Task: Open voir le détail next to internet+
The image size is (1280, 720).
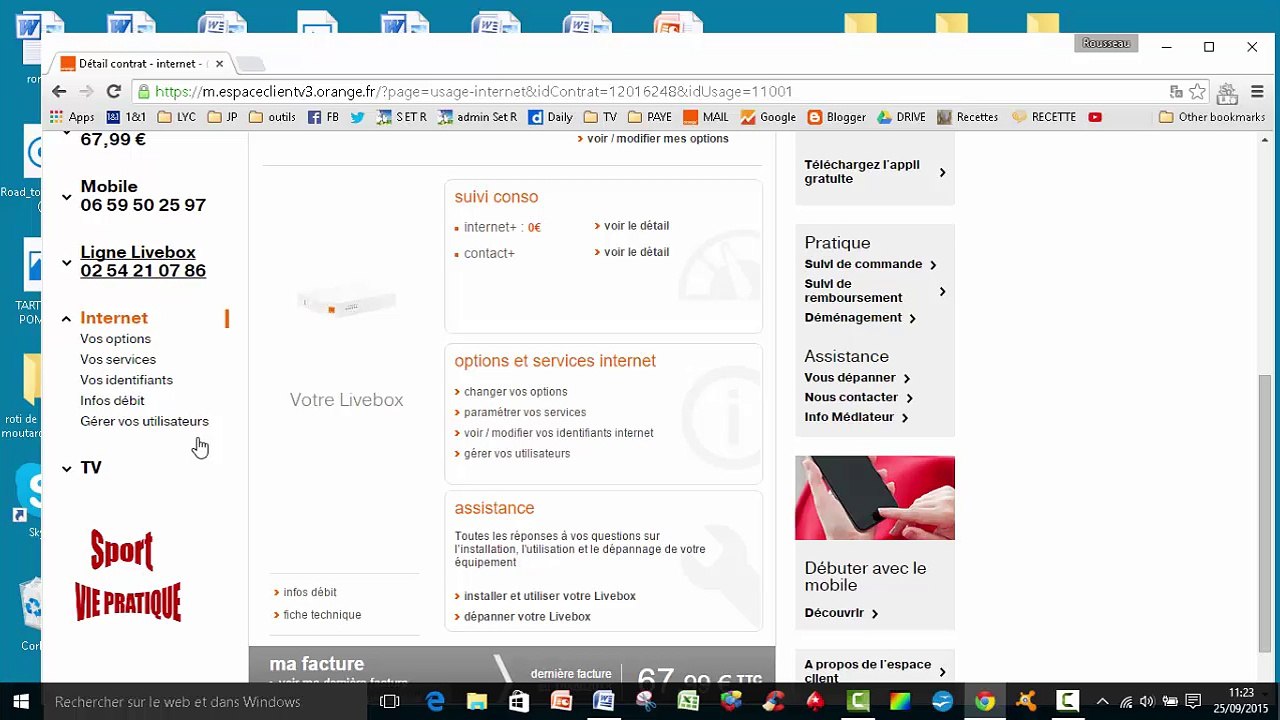Action: point(636,226)
